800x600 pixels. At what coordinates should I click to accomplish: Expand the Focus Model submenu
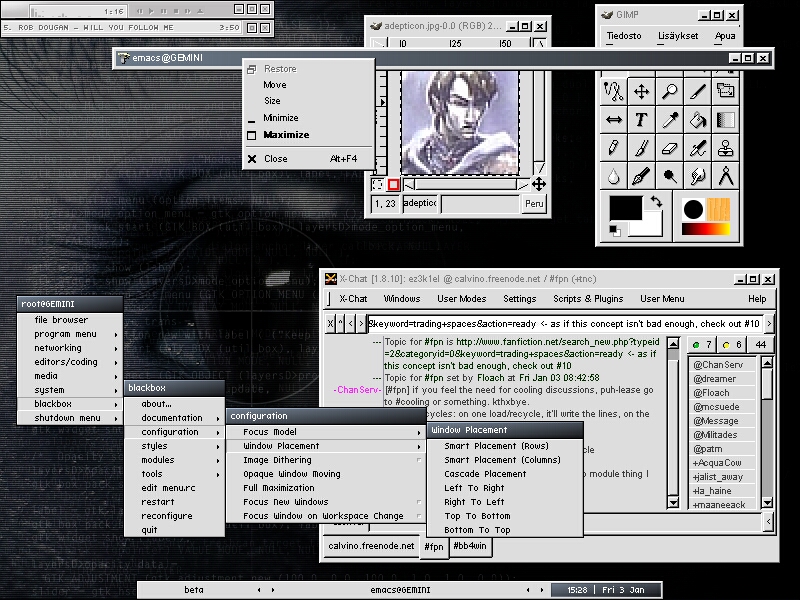tap(326, 432)
